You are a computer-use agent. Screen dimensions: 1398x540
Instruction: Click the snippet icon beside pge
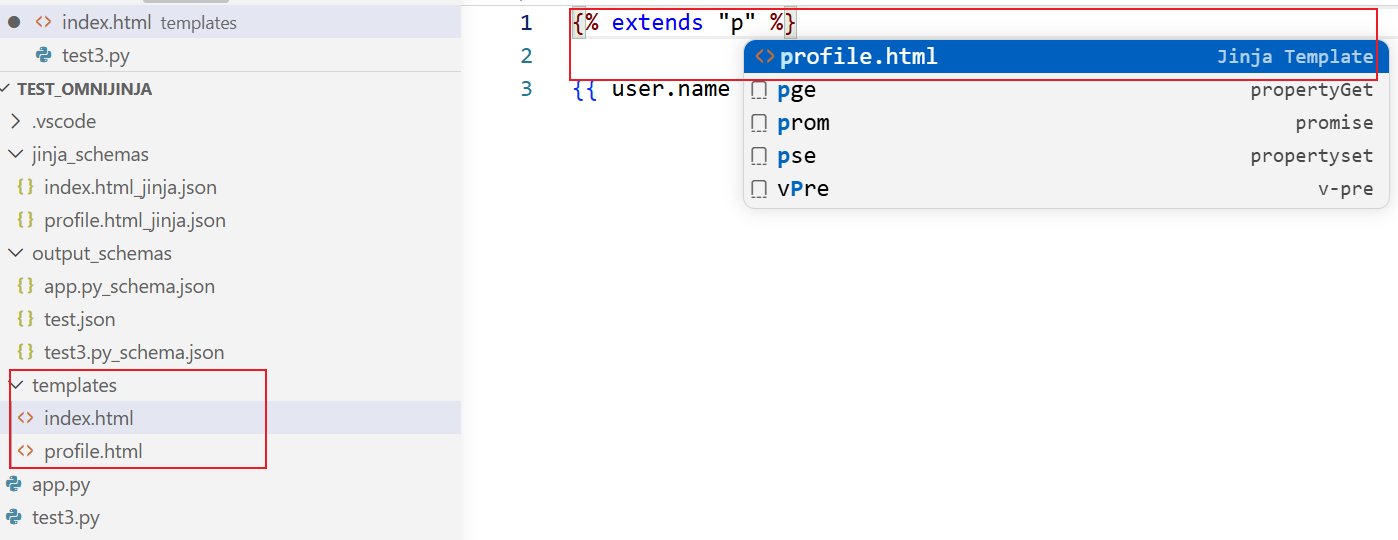(759, 91)
